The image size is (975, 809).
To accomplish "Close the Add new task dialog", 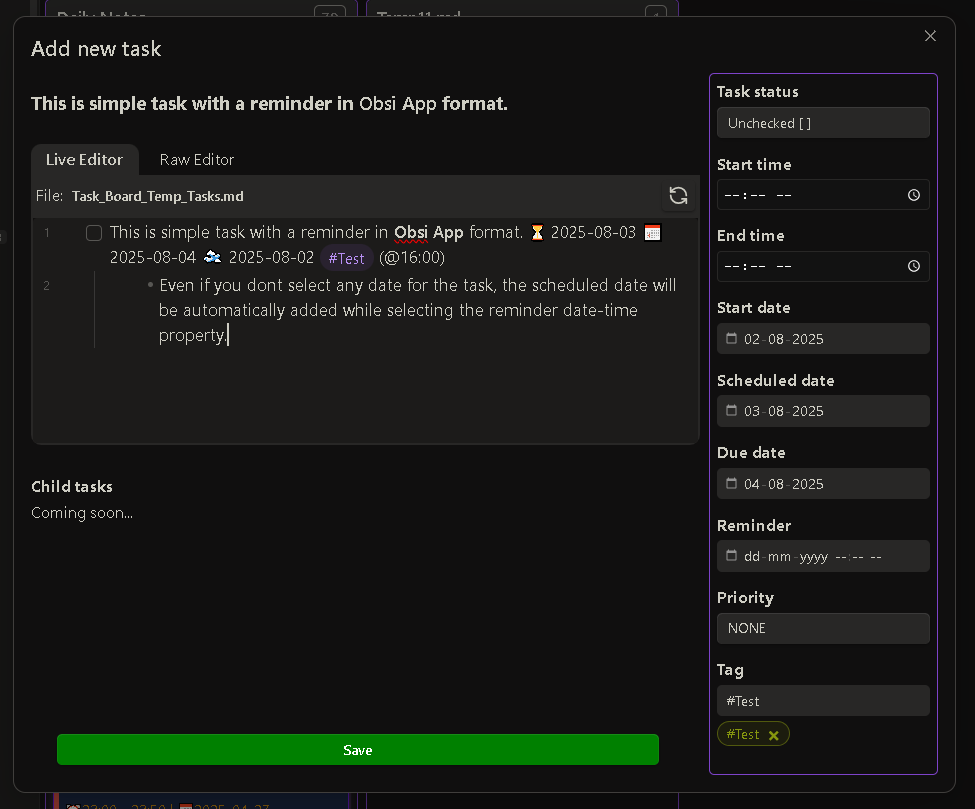I will tap(930, 36).
